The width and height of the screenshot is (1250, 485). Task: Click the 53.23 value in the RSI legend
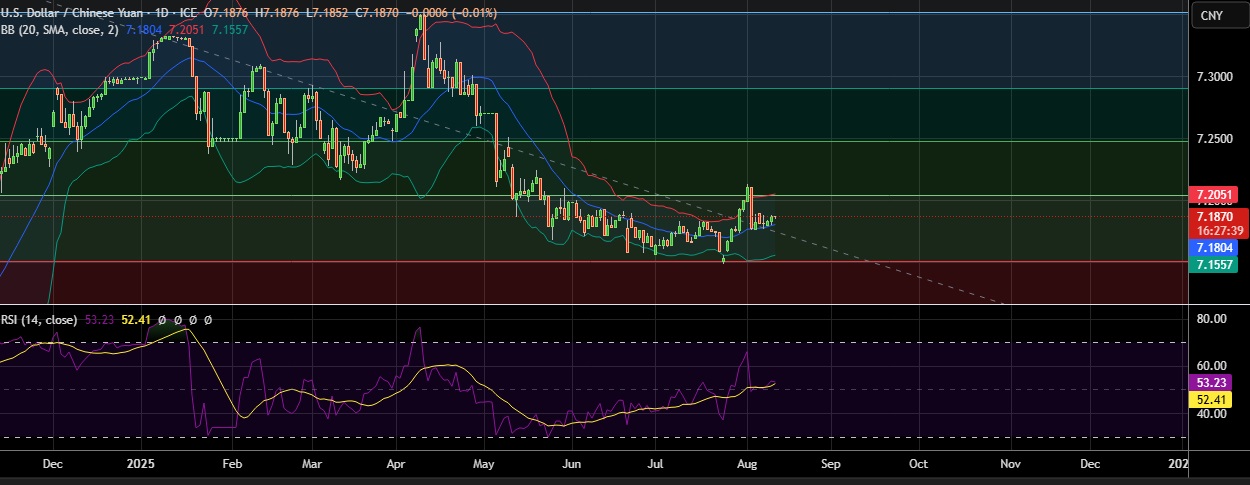(x=100, y=320)
